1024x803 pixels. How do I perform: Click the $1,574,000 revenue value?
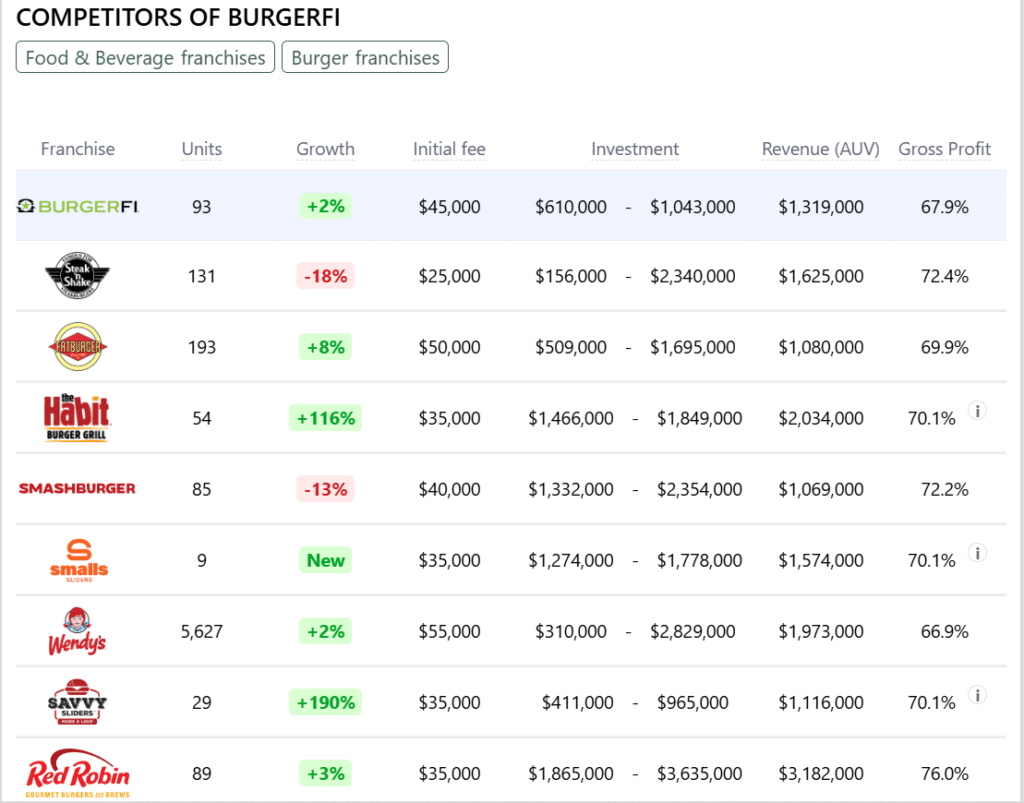coord(821,560)
